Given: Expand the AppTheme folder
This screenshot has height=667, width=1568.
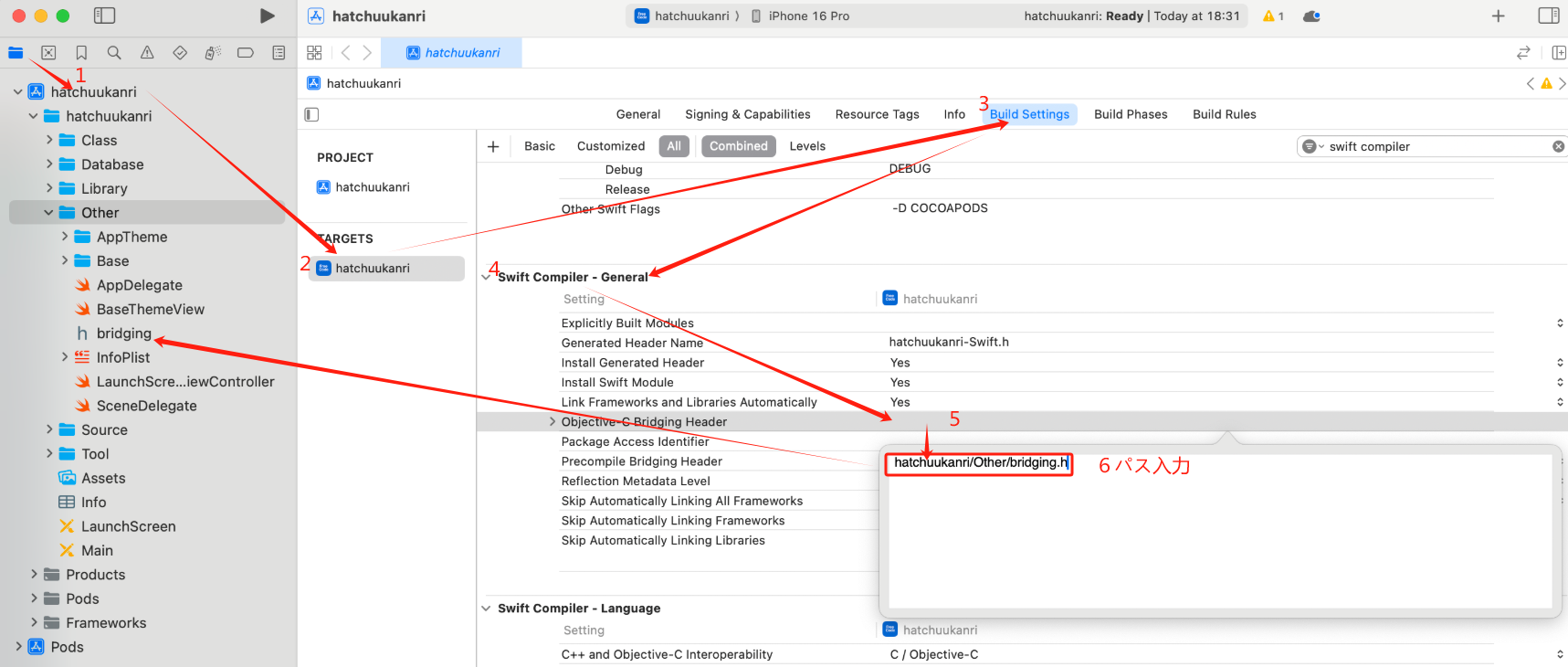Looking at the screenshot, I should (64, 237).
